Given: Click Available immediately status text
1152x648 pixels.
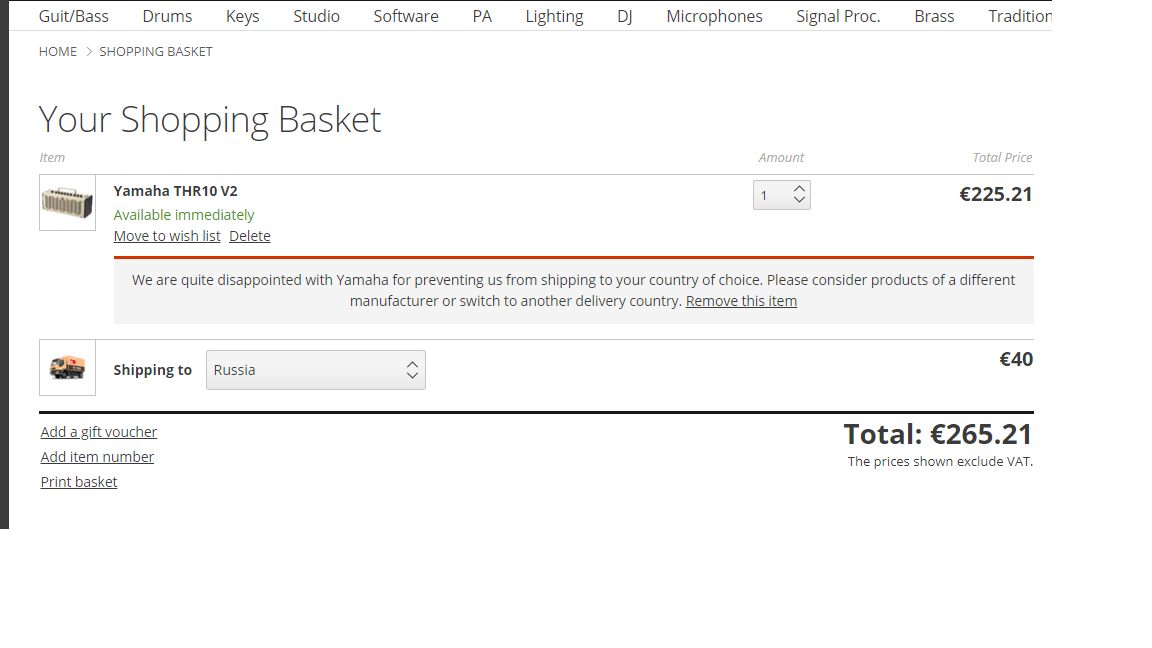Looking at the screenshot, I should pyautogui.click(x=184, y=215).
